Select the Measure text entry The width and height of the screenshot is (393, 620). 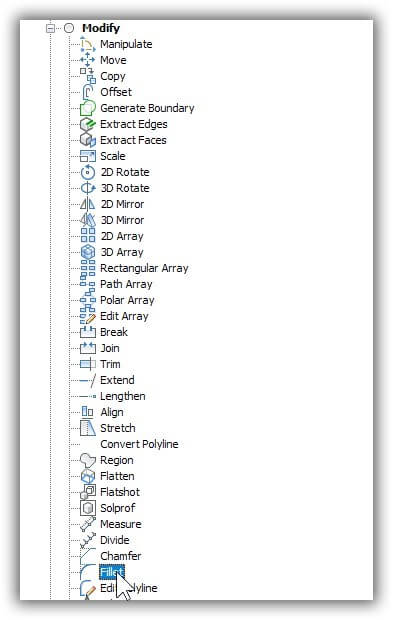click(x=121, y=524)
